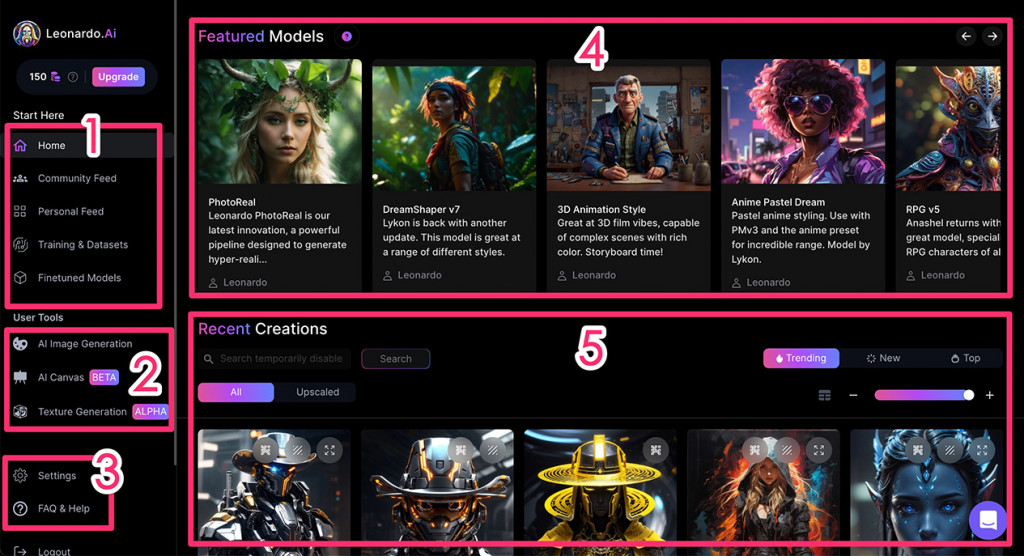The image size is (1024, 556).
Task: Switch to the Upscaled tab
Action: (x=317, y=392)
